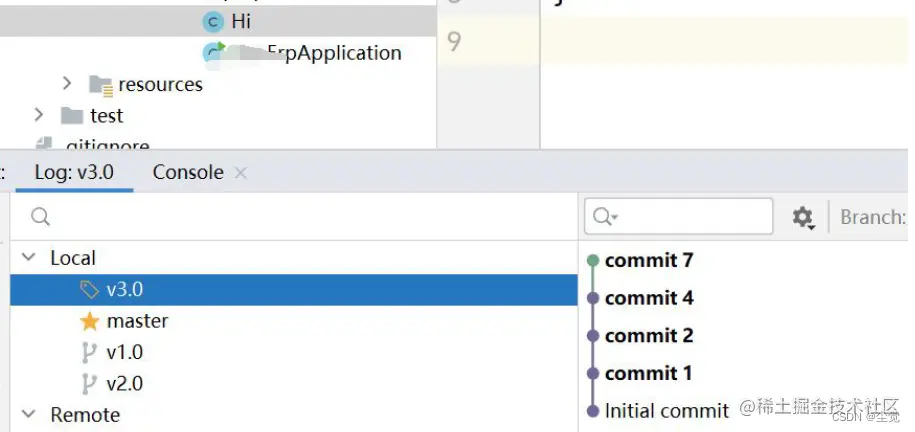Select the Remote group label
Image resolution: width=915 pixels, height=432 pixels.
point(85,415)
